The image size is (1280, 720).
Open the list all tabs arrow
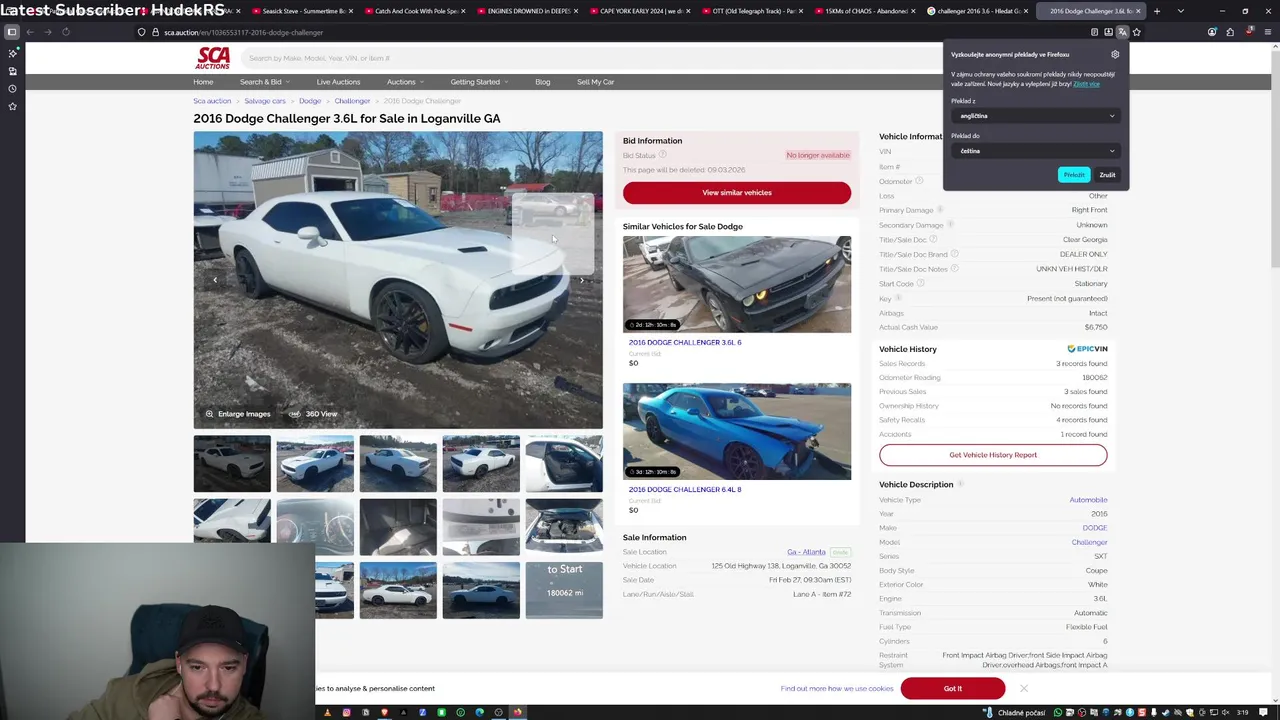click(1180, 11)
